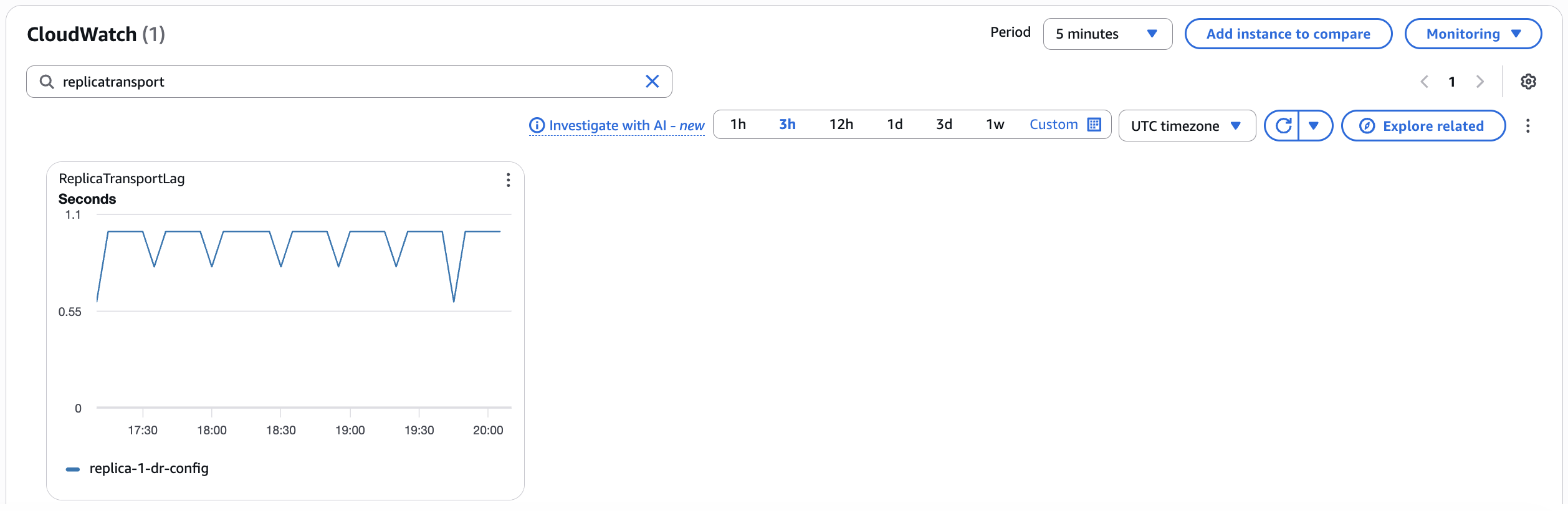
Task: Go to previous metrics page
Action: (1424, 82)
